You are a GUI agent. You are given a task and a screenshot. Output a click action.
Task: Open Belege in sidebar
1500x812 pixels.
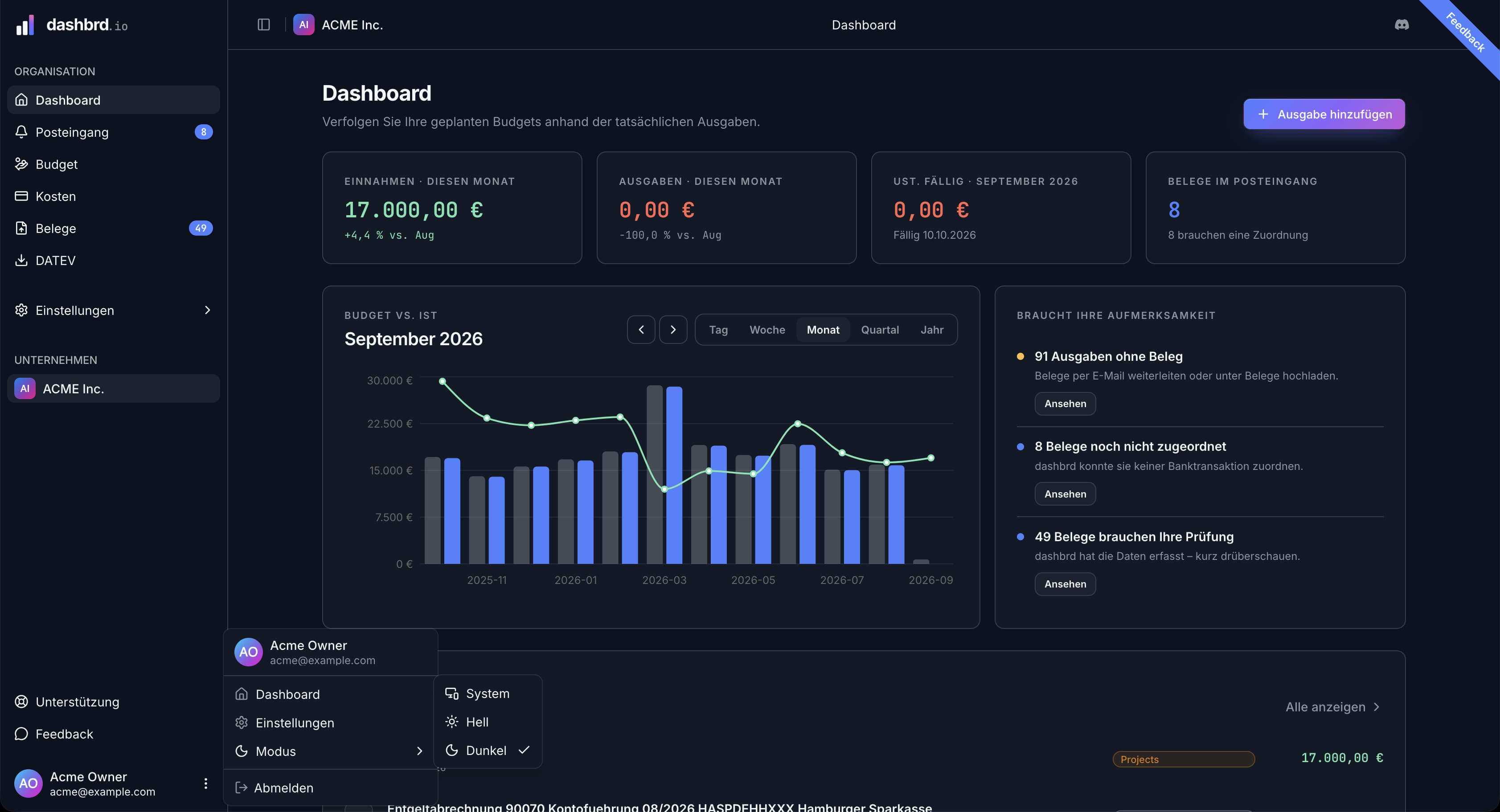coord(114,228)
